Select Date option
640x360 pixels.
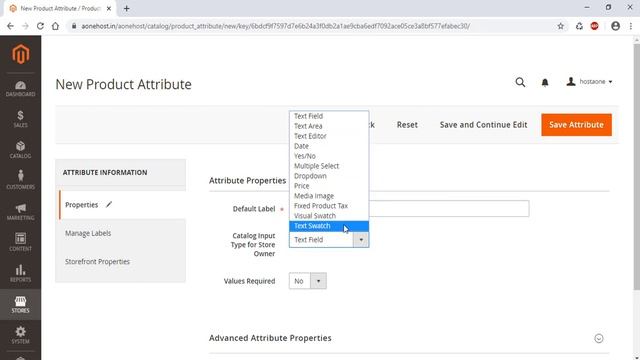tap(329, 146)
